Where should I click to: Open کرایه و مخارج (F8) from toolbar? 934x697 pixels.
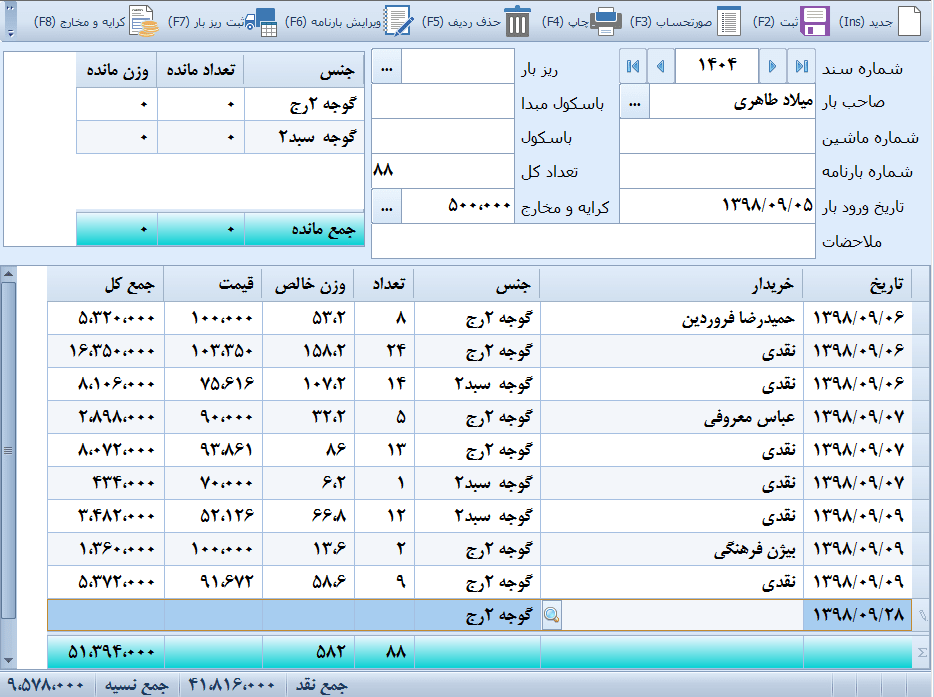pos(143,21)
